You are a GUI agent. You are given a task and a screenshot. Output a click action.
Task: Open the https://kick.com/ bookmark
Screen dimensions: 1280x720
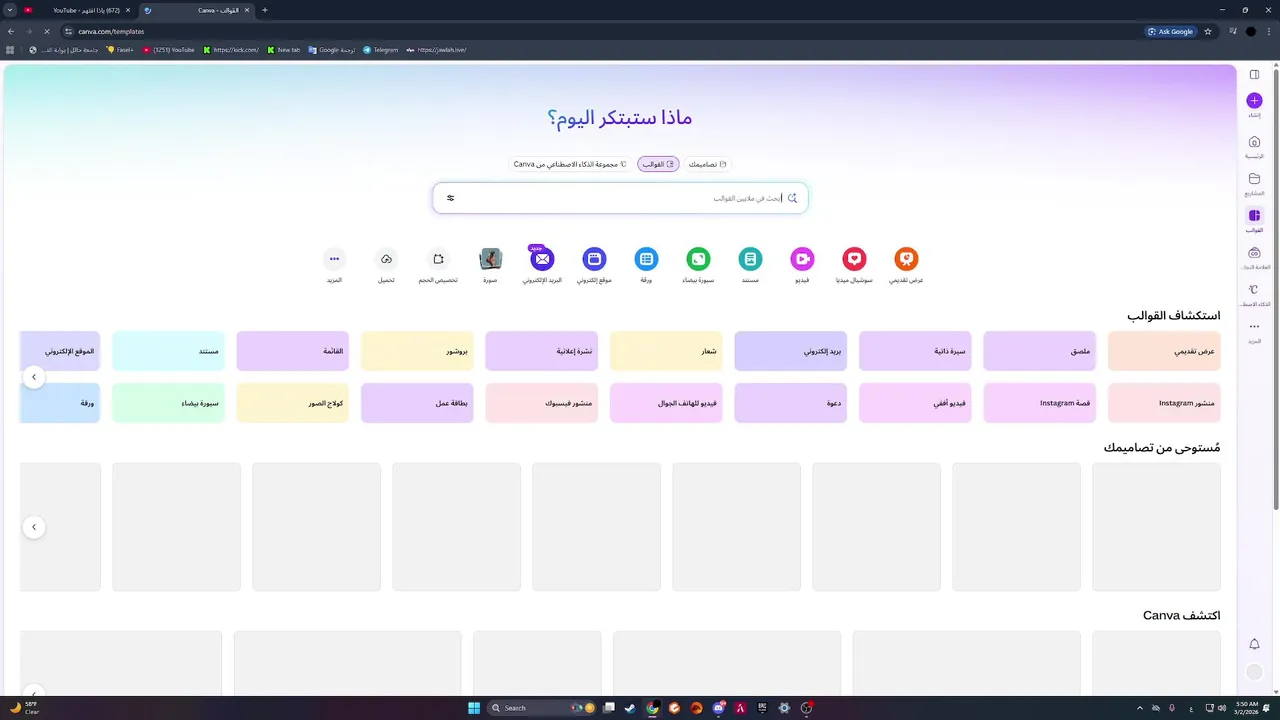coord(231,50)
